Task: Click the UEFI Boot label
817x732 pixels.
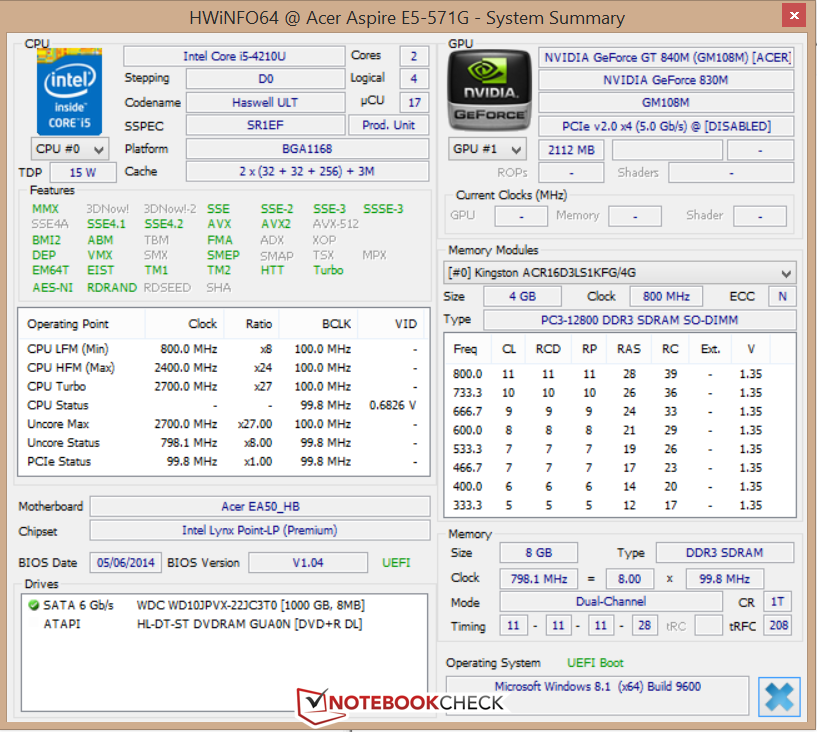Action: [x=595, y=663]
